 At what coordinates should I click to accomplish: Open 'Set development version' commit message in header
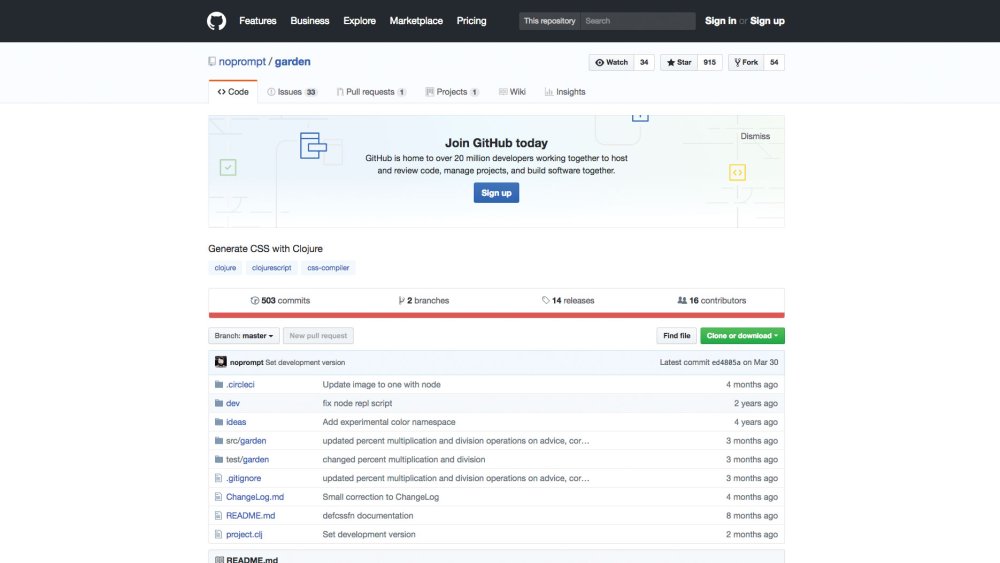coord(305,362)
